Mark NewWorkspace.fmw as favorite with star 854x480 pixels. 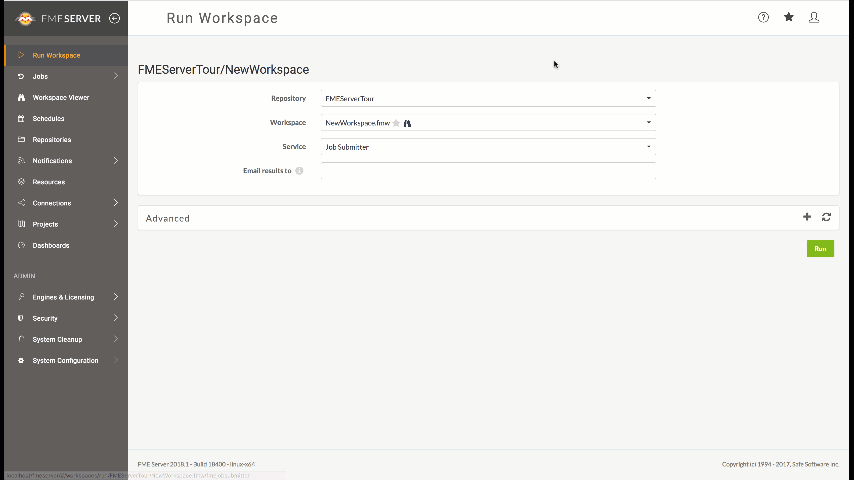point(396,123)
